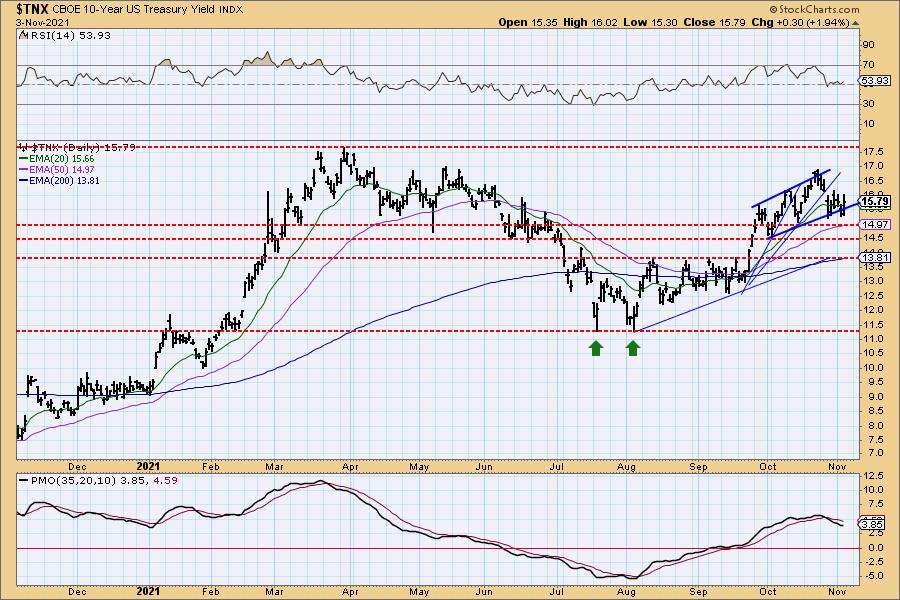Image resolution: width=900 pixels, height=600 pixels.
Task: Click the Aug month label under the price panel
Action: coord(626,467)
